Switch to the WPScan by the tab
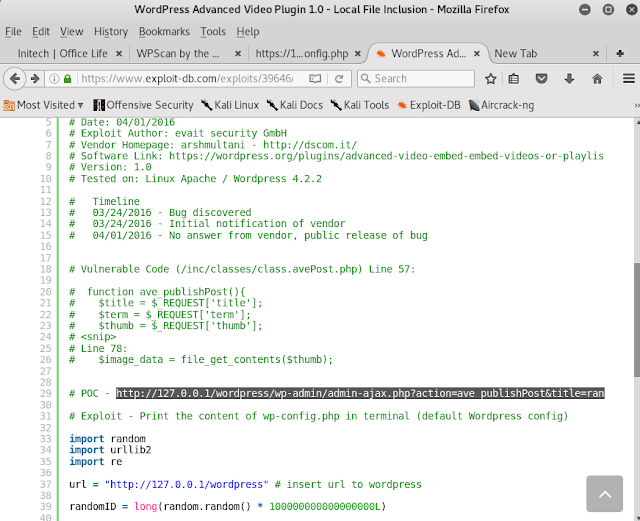Screen dimensions: 640x521 coord(186,53)
